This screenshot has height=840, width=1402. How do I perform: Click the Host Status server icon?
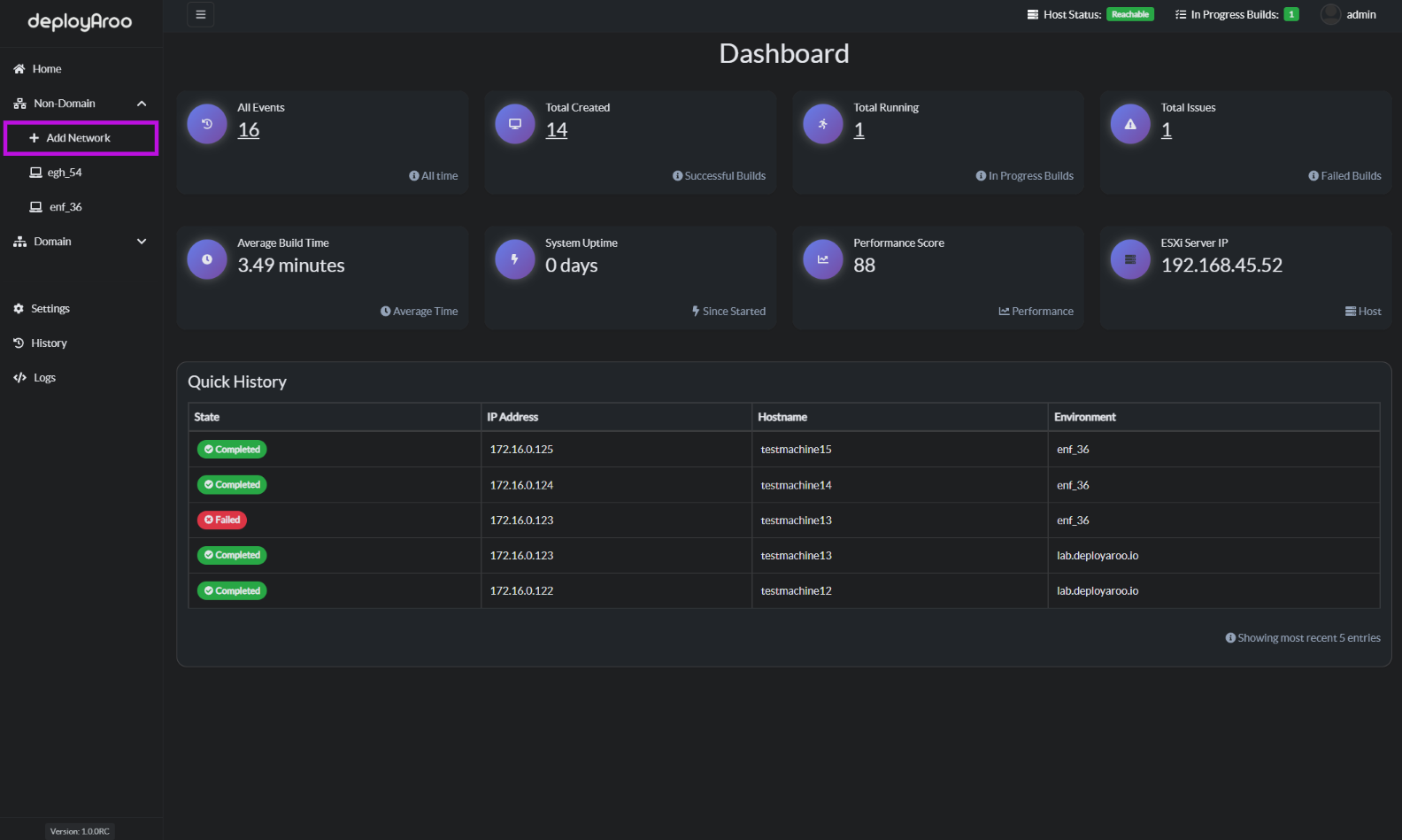(1032, 14)
